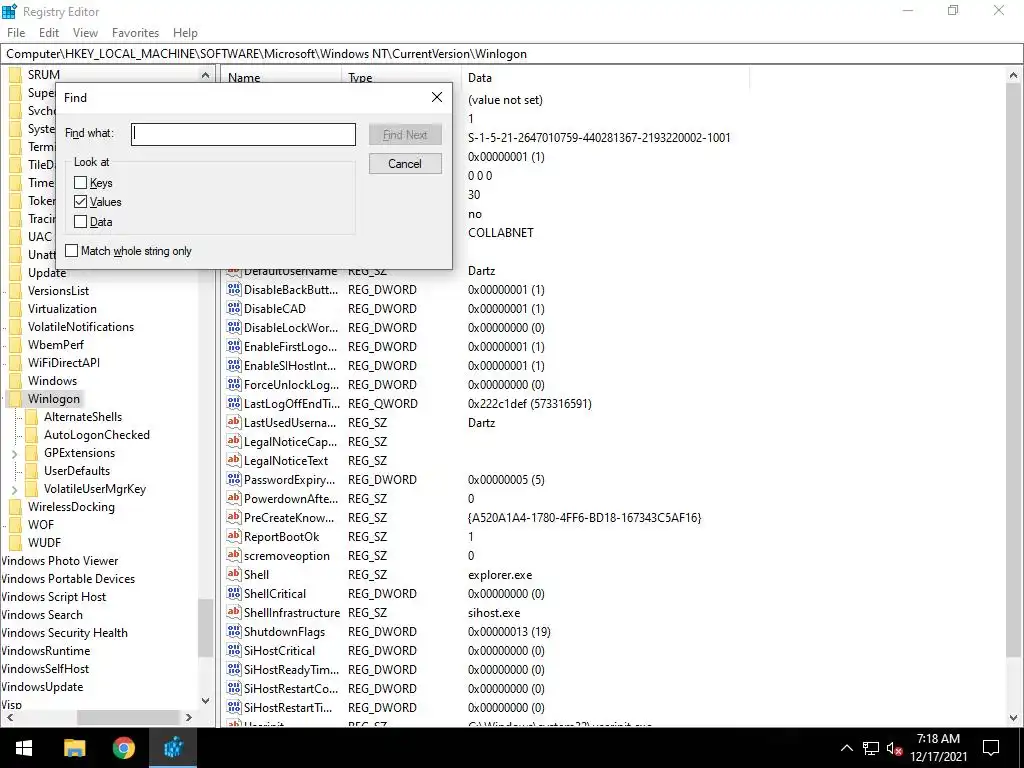Screen dimensions: 1024x768
Task: Select the EnableSIHostIntegration value icon
Action: tap(234, 365)
